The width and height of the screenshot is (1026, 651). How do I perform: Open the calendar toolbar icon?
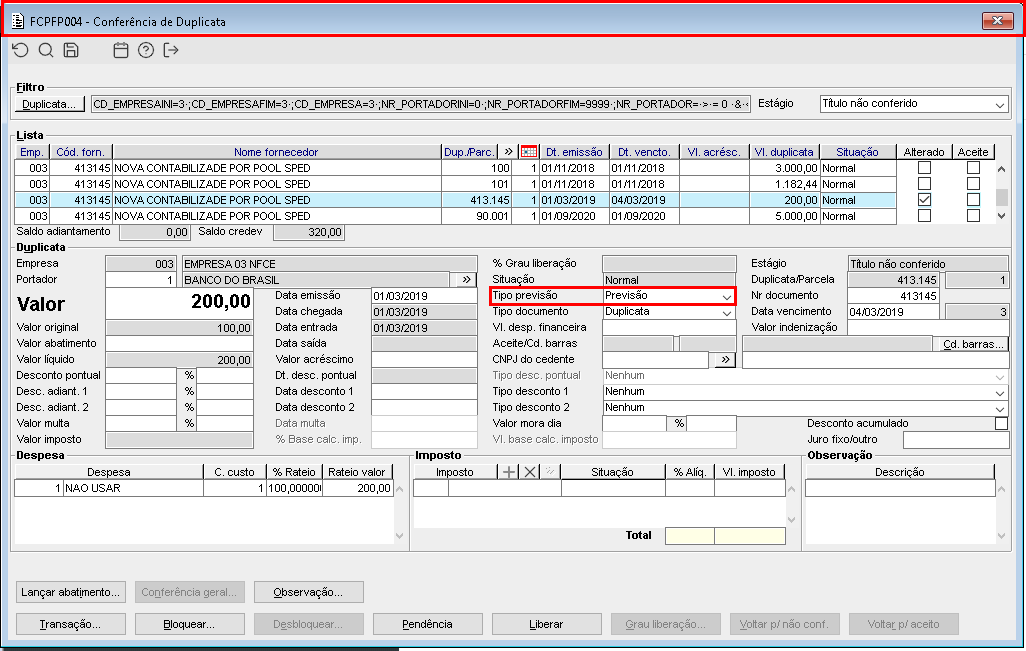point(121,51)
